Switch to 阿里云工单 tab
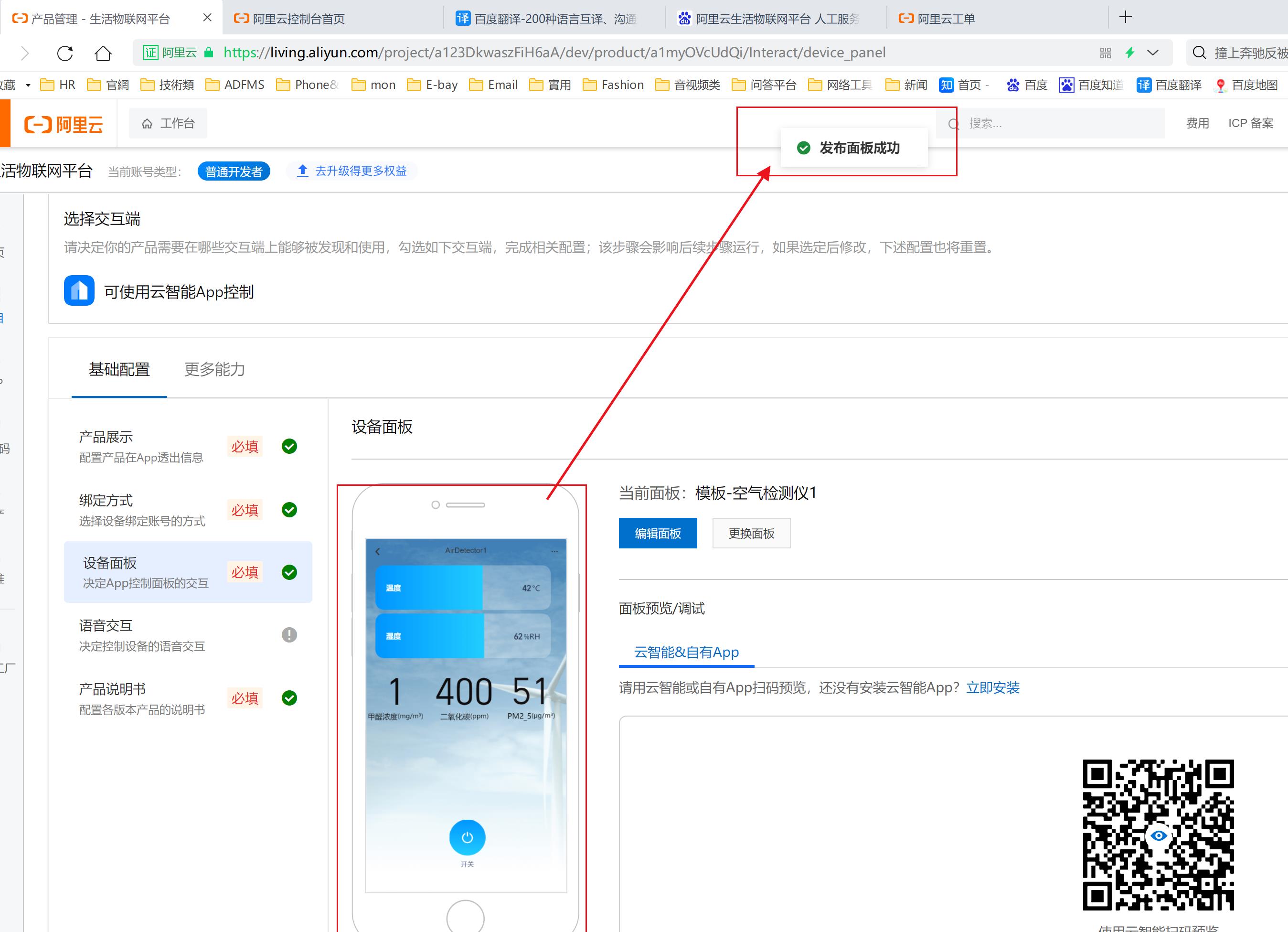 tap(997, 19)
